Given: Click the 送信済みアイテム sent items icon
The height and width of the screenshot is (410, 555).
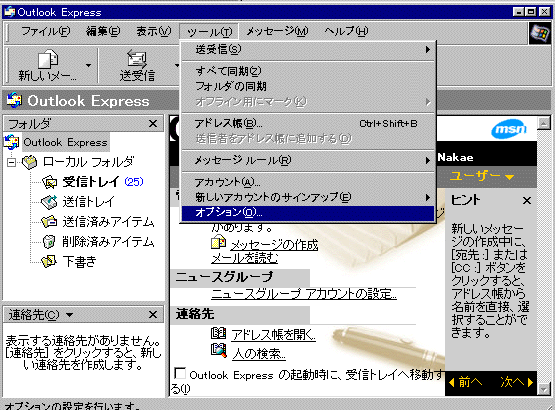Looking at the screenshot, I should [x=49, y=222].
